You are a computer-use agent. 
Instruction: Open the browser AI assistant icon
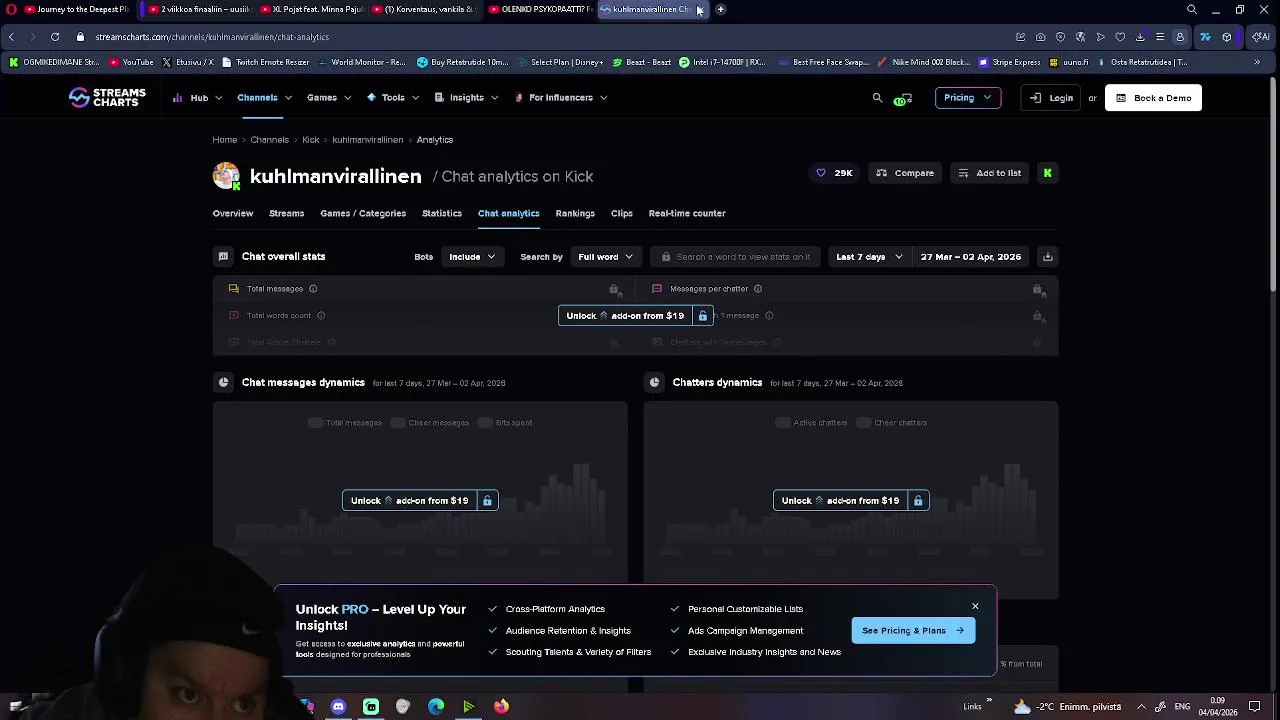coord(1260,37)
